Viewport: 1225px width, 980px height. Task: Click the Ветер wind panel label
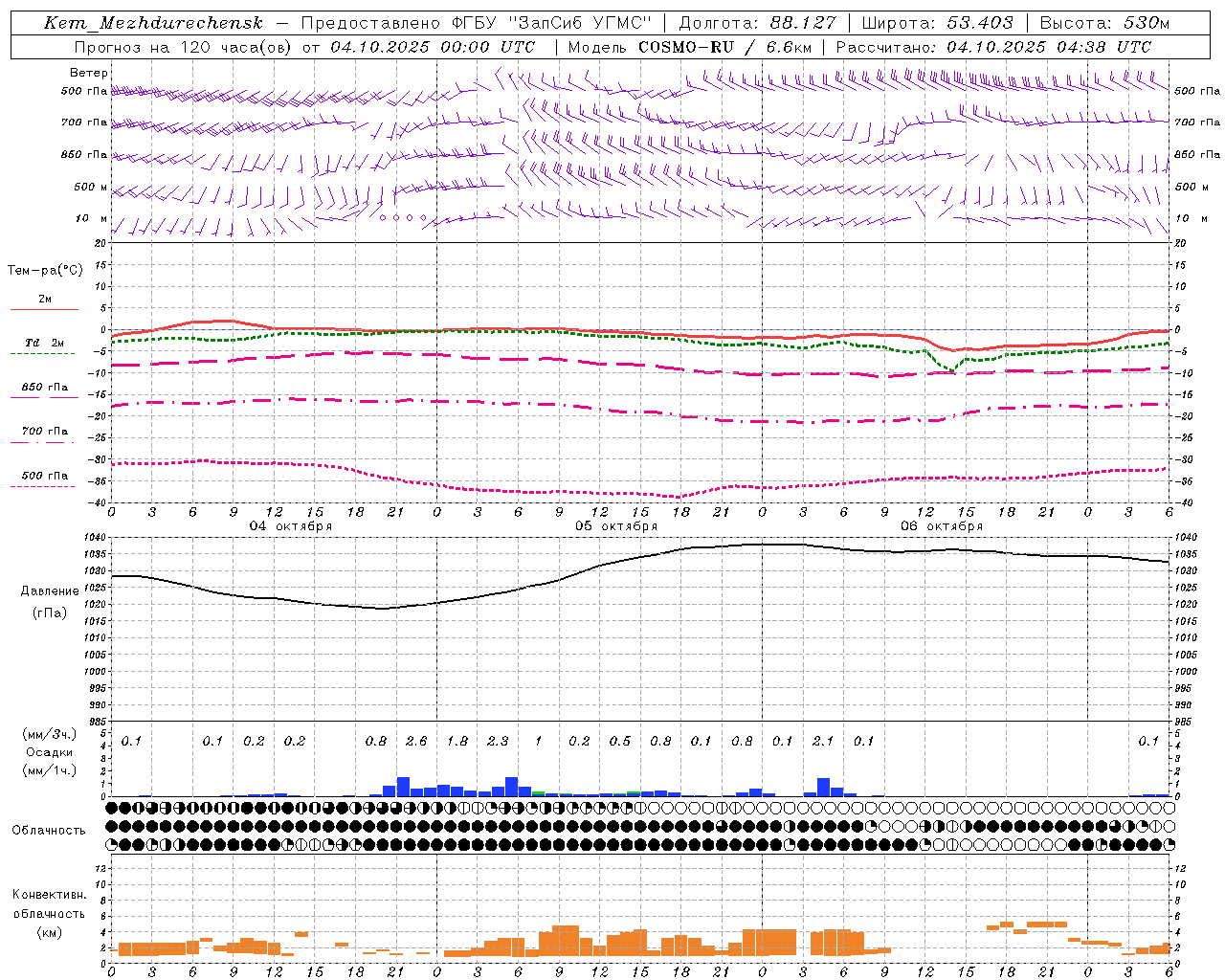89,73
